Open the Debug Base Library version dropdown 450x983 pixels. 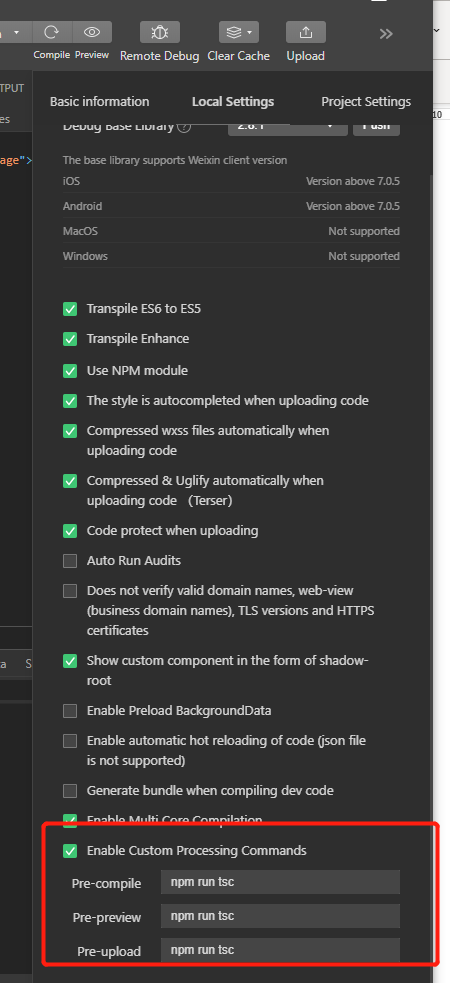[x=288, y=125]
